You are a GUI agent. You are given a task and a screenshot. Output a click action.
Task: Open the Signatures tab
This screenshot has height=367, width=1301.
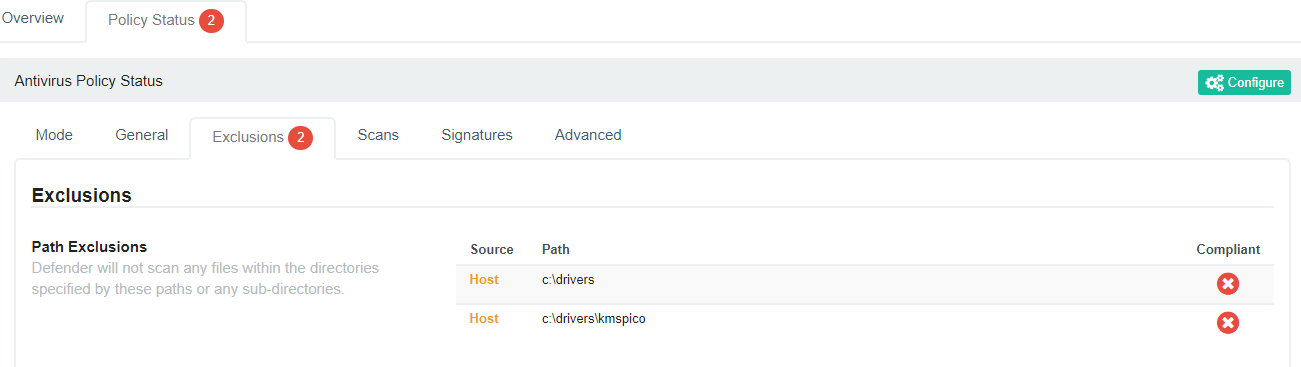477,135
